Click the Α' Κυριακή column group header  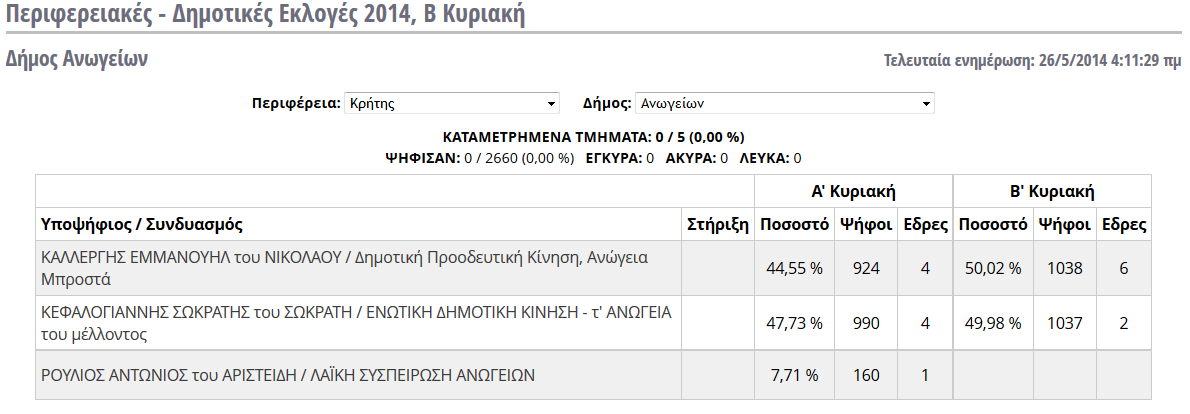(x=852, y=191)
